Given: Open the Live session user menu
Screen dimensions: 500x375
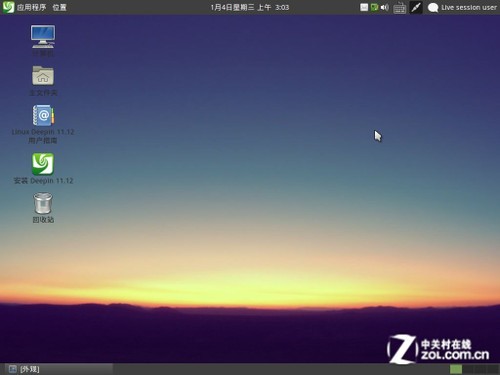Looking at the screenshot, I should (469, 7).
